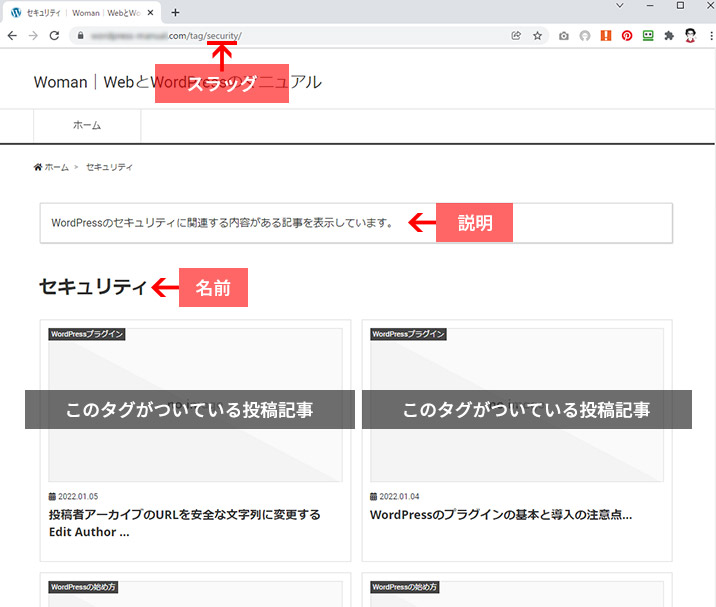Click the ホーム breadcrumb link
The width and height of the screenshot is (716, 607).
[x=57, y=167]
